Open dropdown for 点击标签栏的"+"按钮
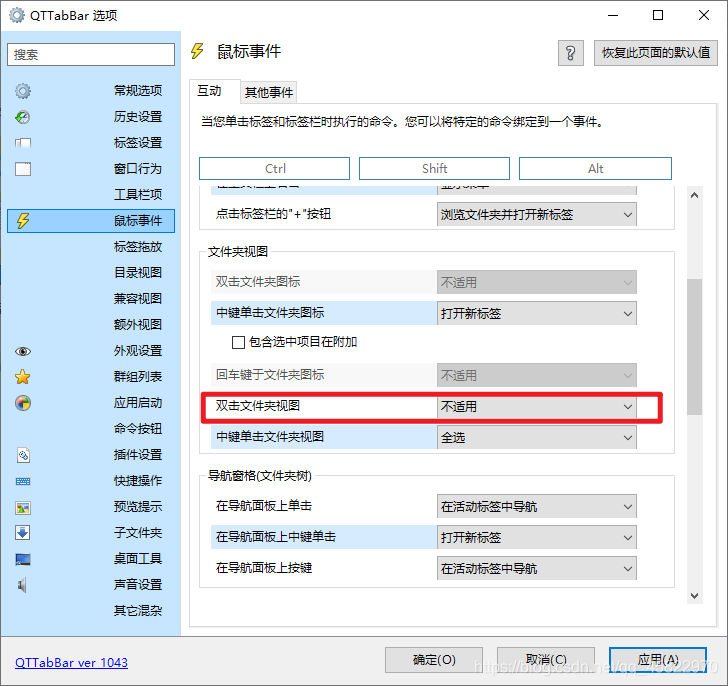 click(x=537, y=214)
